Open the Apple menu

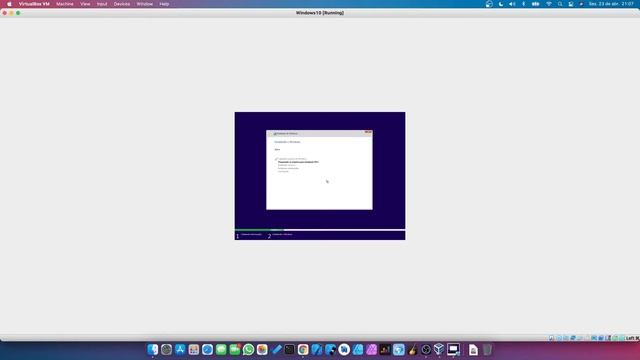pos(9,4)
